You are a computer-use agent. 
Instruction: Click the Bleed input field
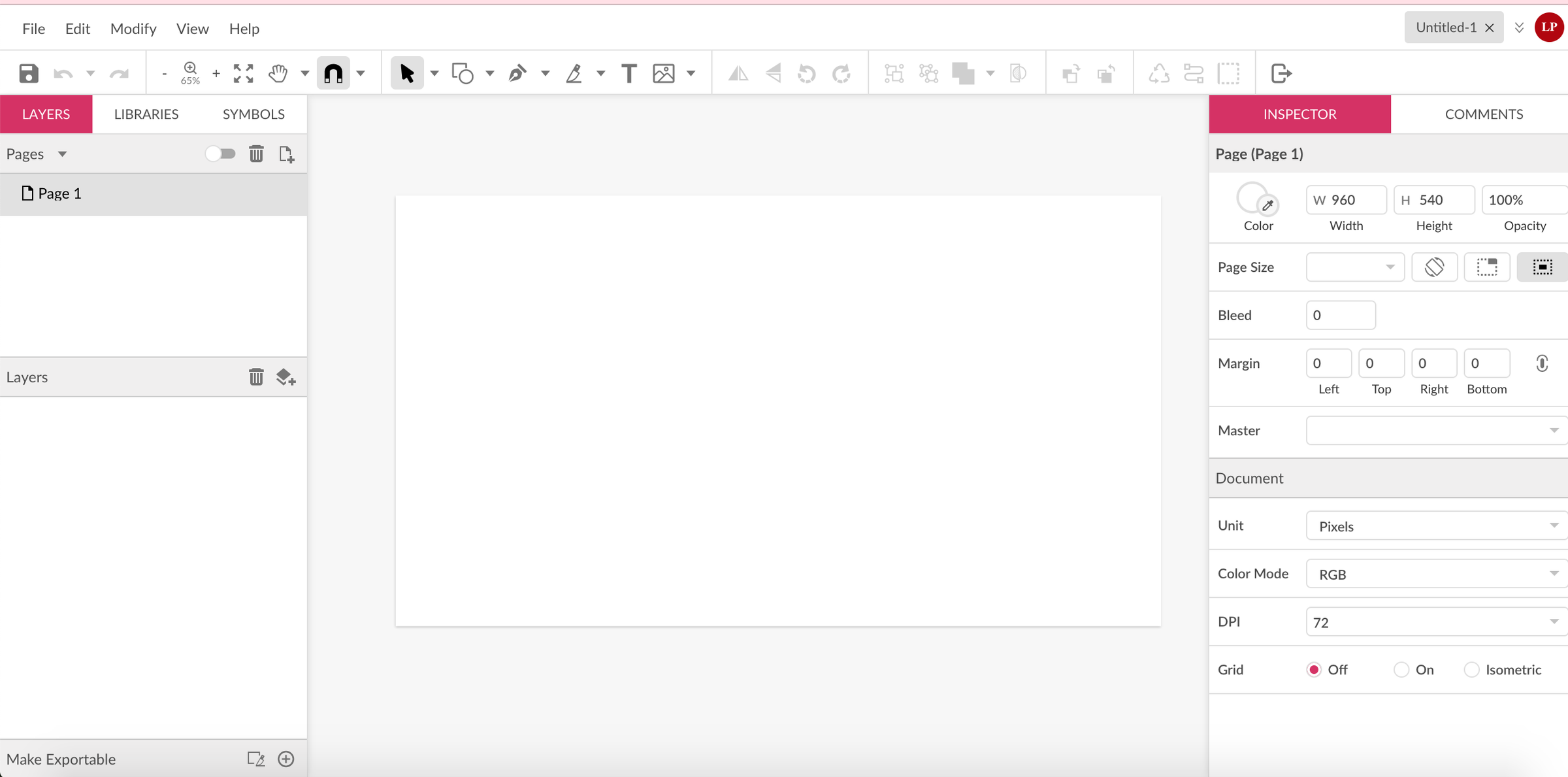pos(1341,315)
